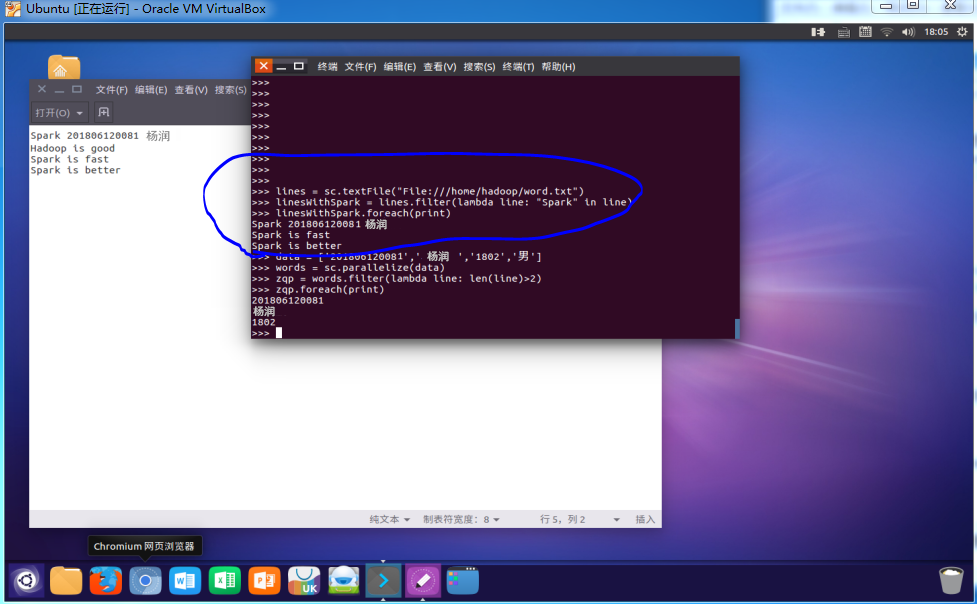
Task: Open the multitasking window view dock icon
Action: click(463, 581)
